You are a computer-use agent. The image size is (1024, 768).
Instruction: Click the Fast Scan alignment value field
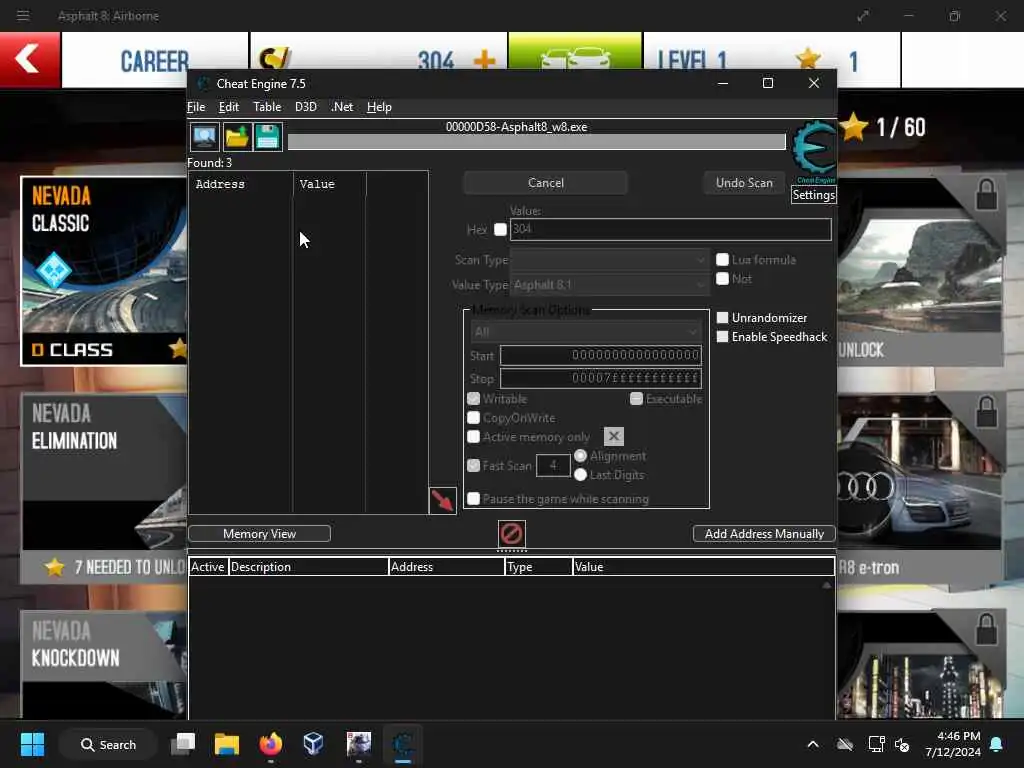(x=553, y=466)
